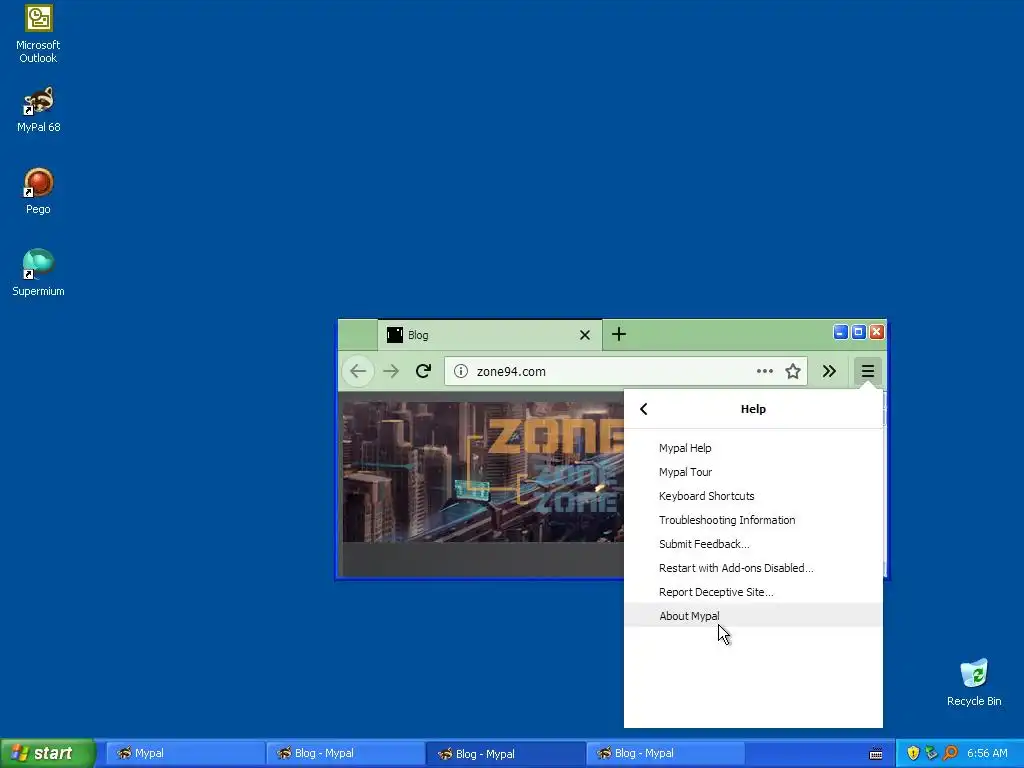Screen dimensions: 1024x768
Task: Go back with the browser back arrow
Action: 358,372
